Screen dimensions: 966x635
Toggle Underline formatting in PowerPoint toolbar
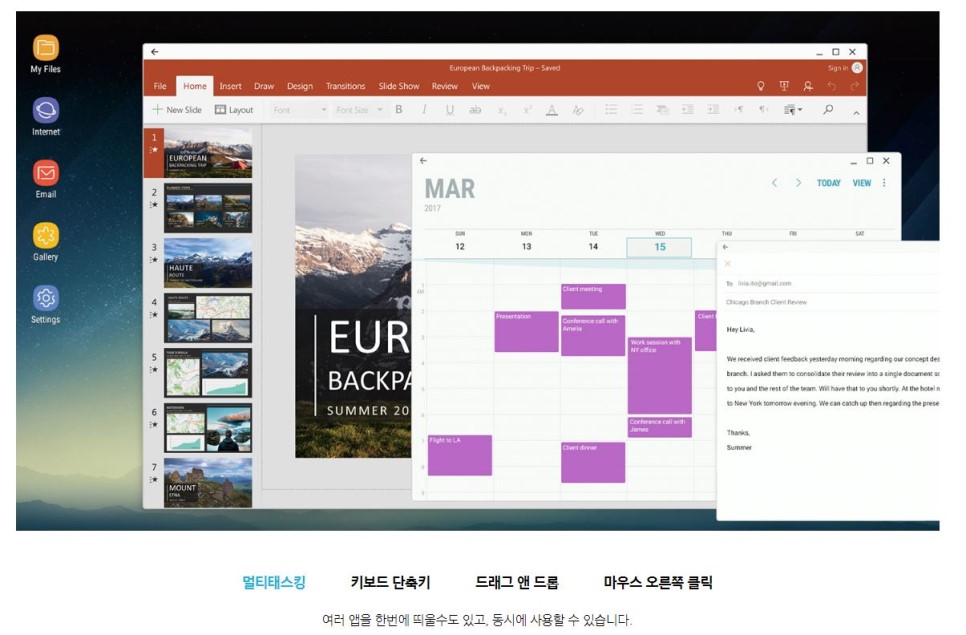(450, 110)
